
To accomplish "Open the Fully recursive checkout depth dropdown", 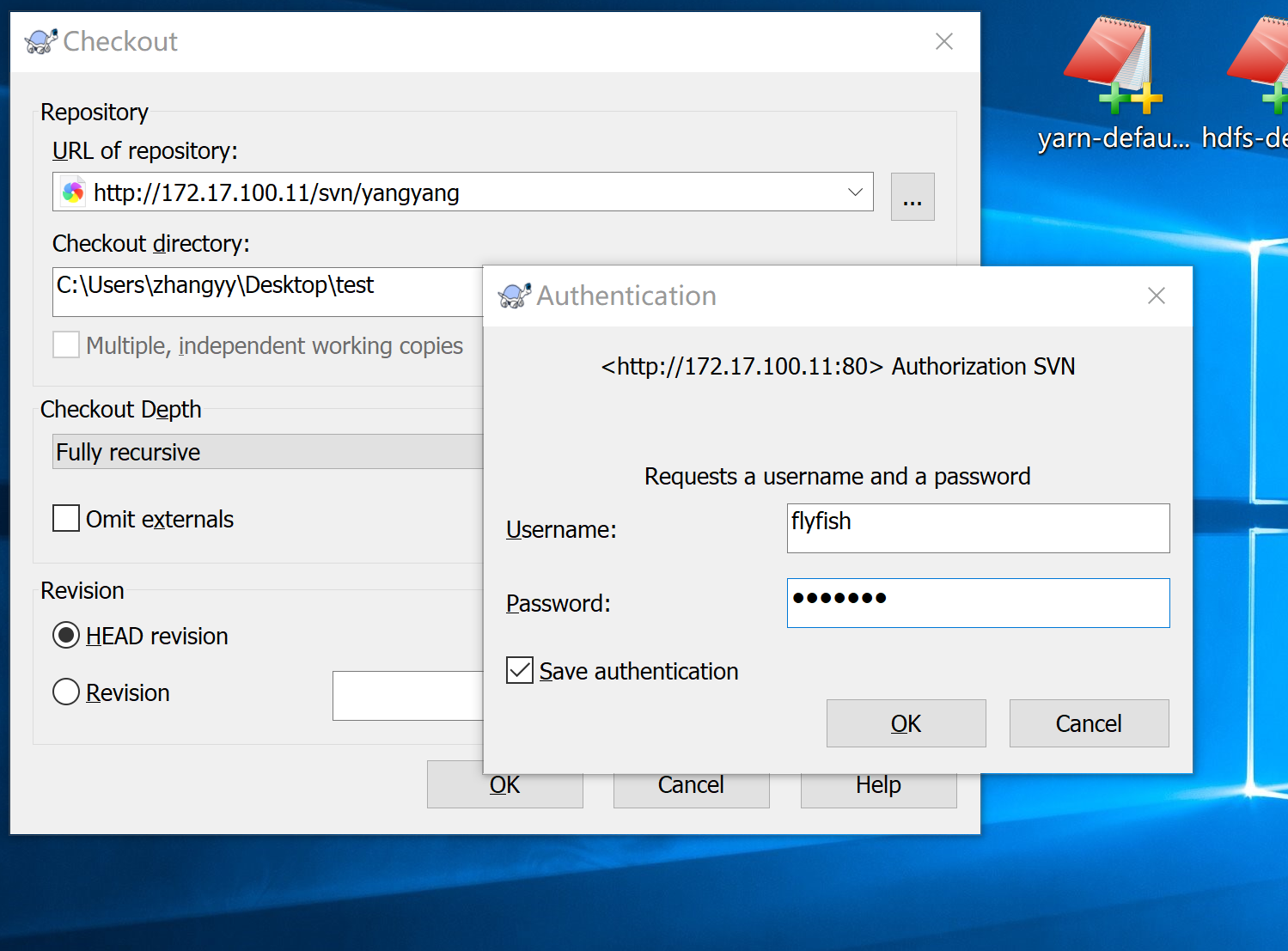I will [x=268, y=452].
